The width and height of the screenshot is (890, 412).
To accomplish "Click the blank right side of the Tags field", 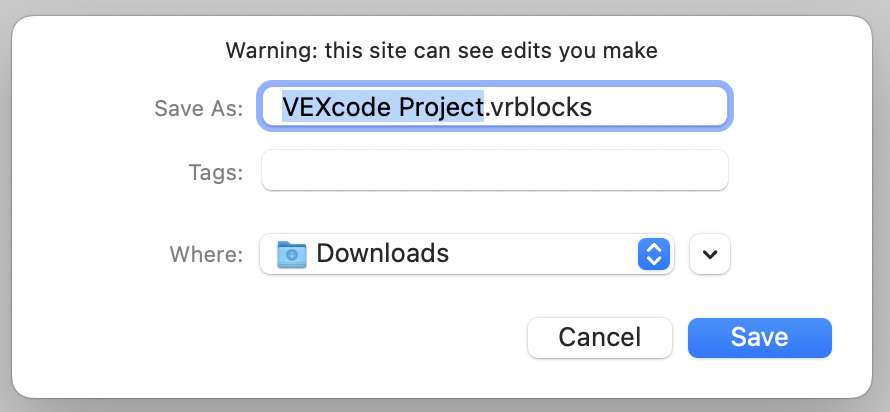I will 660,170.
